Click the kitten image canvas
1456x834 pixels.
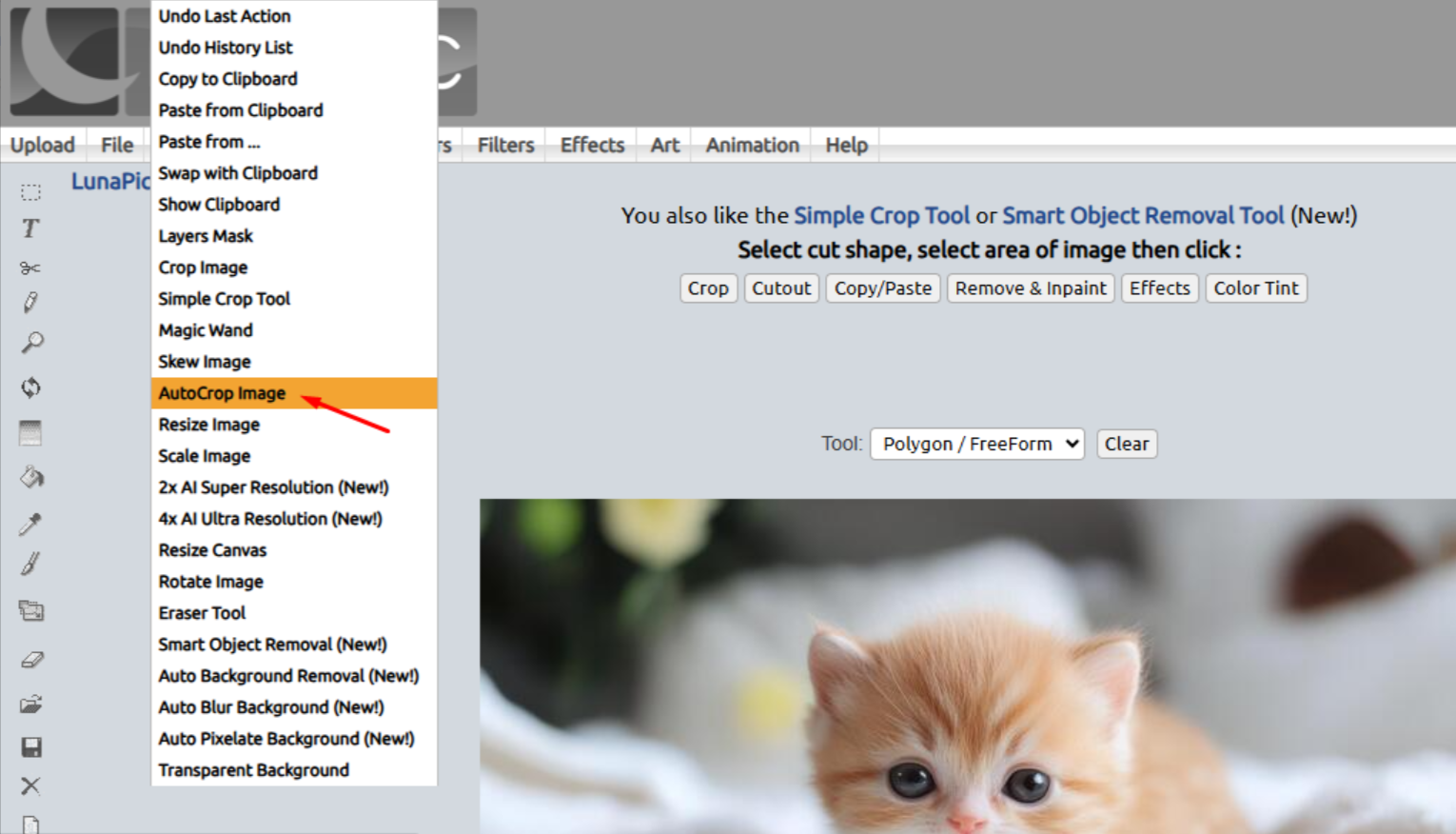(968, 666)
